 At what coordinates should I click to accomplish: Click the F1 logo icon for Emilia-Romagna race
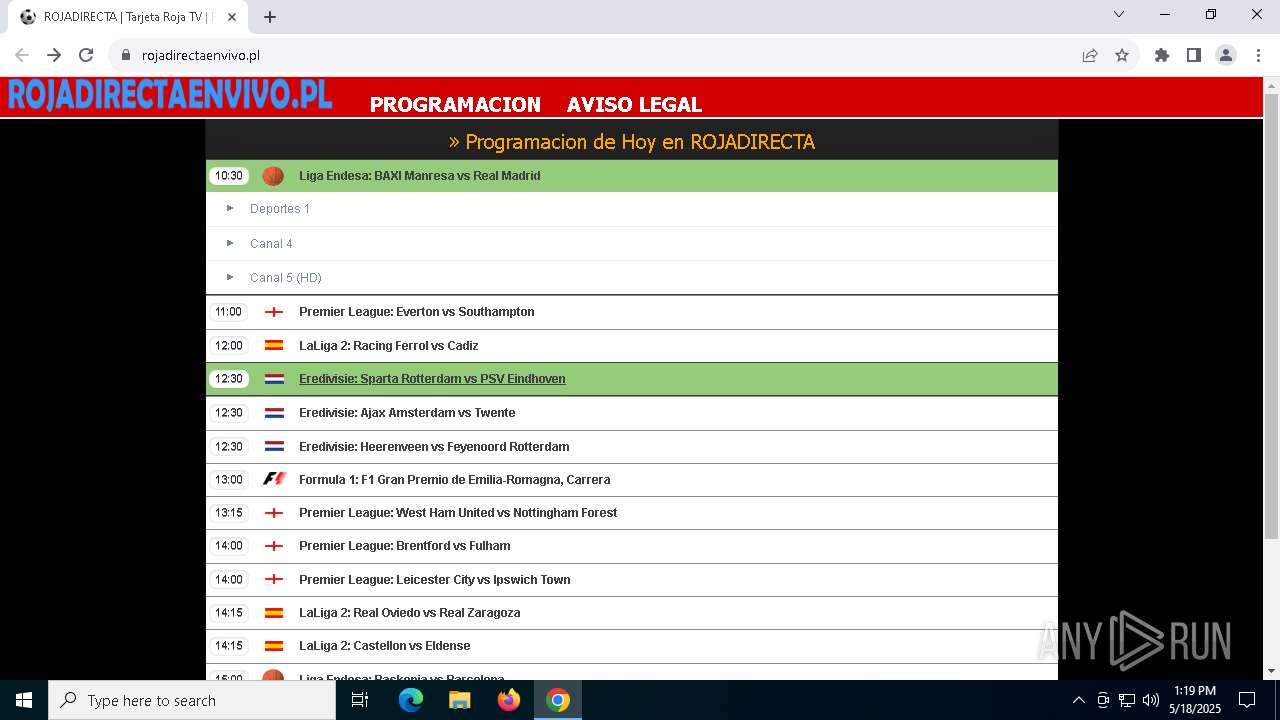coord(274,480)
